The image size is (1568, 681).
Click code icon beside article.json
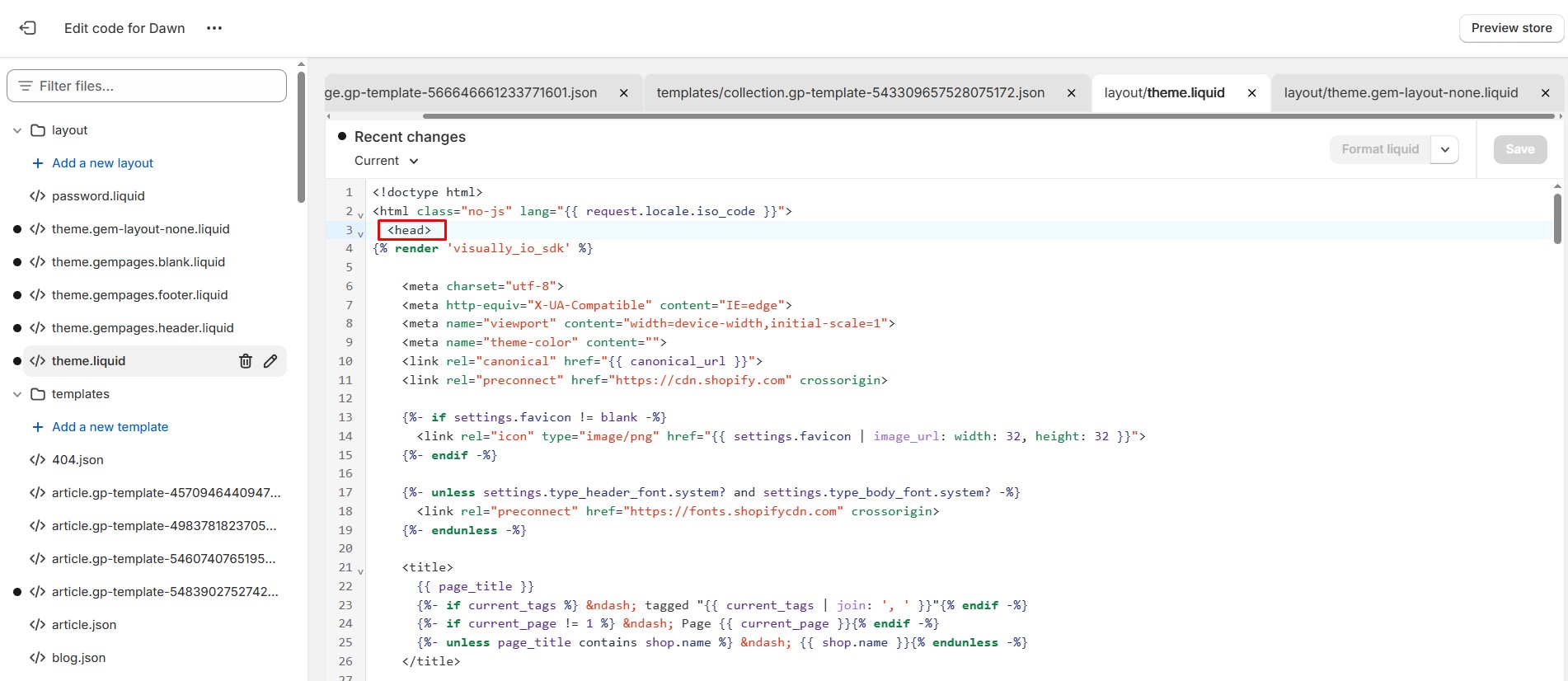point(37,625)
